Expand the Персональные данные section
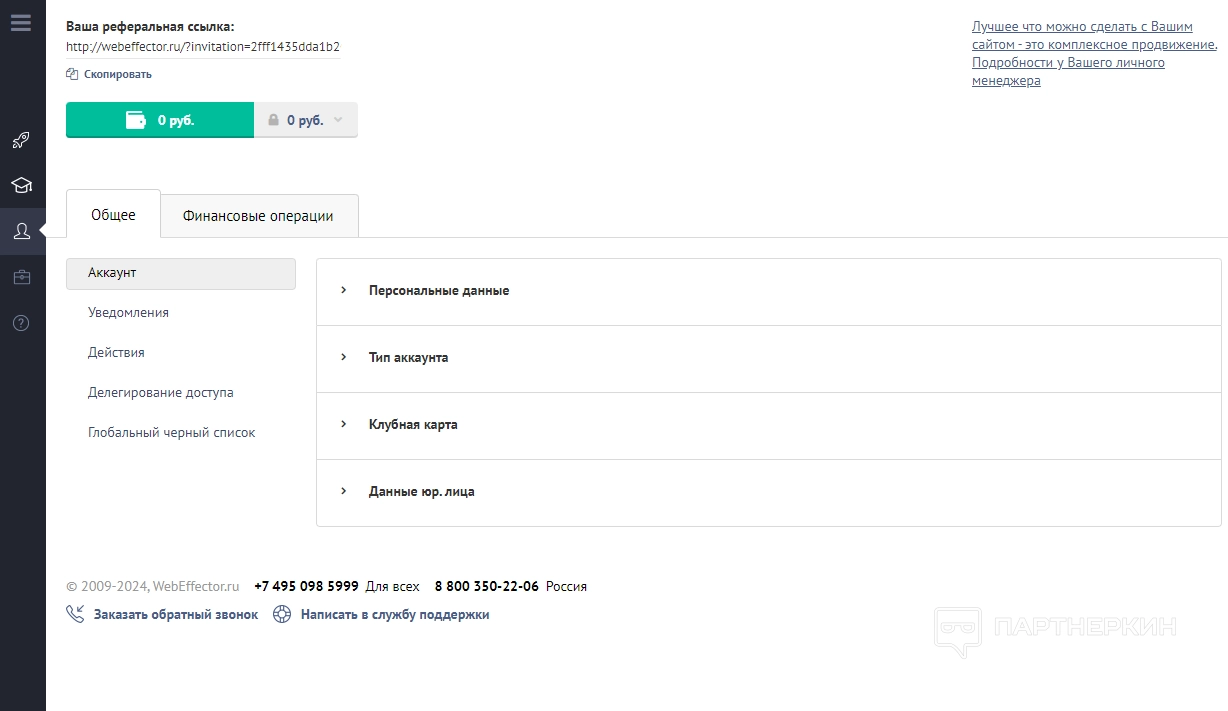The width and height of the screenshot is (1228, 711). coord(438,291)
